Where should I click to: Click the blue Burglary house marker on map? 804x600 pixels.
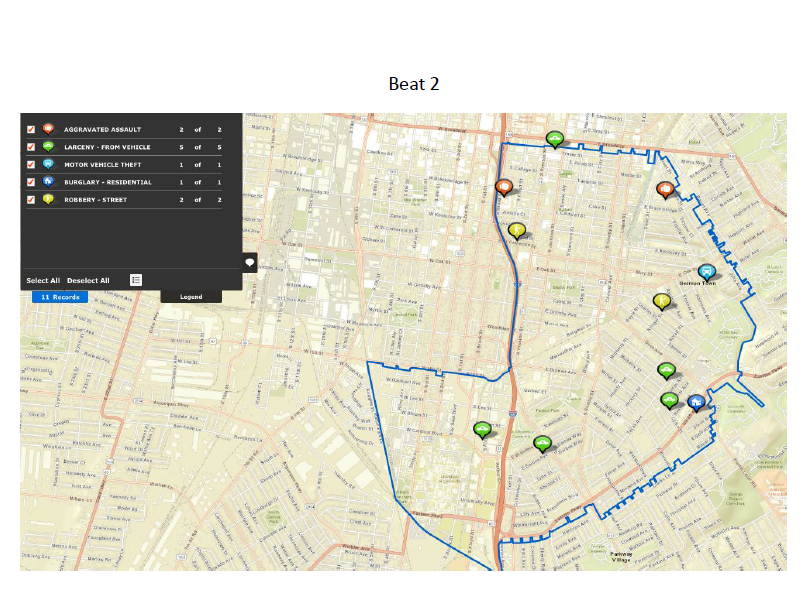pos(697,402)
